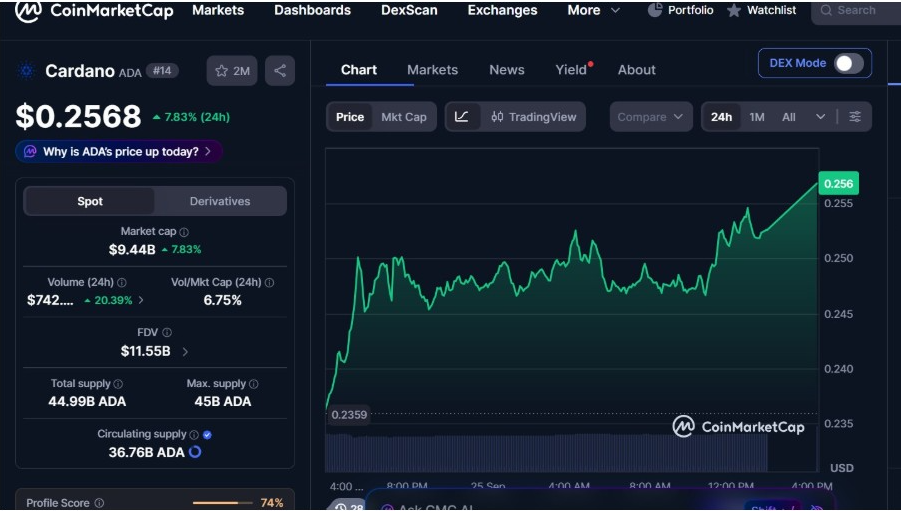Click the Cardano coin logo icon
This screenshot has width=901, height=511.
[x=26, y=71]
